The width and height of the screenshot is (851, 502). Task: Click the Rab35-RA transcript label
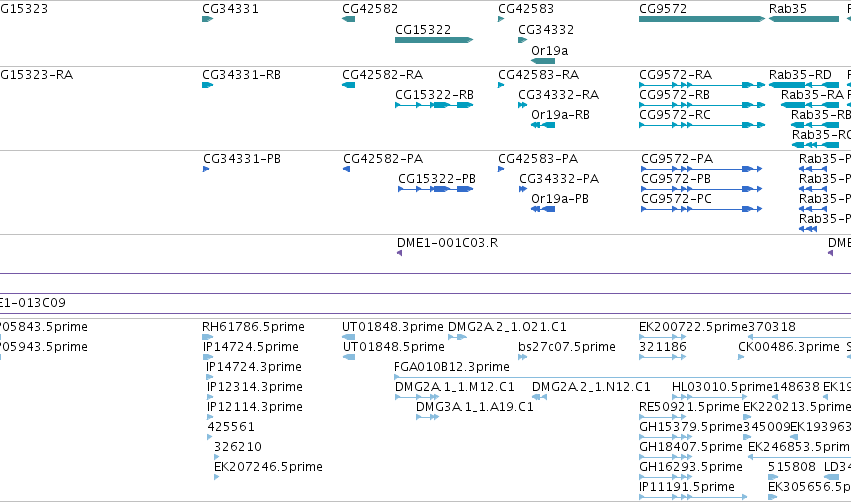click(812, 95)
